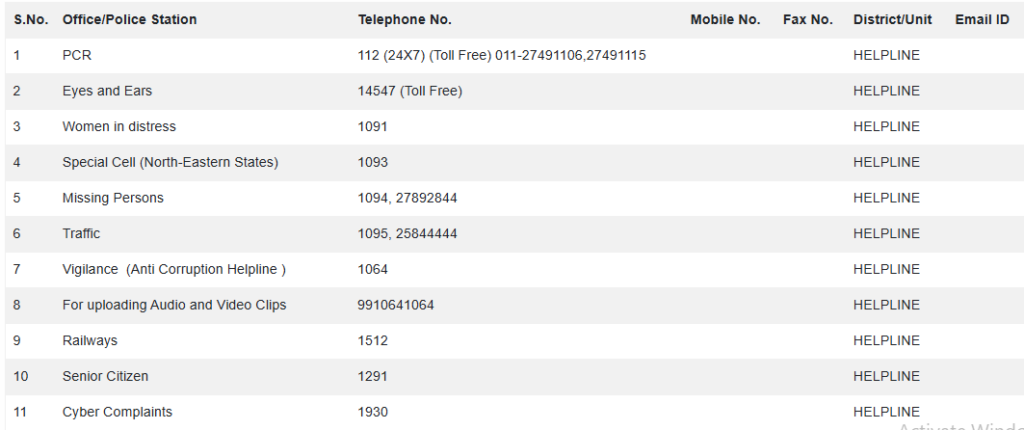1024x430 pixels.
Task: Click the Senior Citizen row name
Action: [x=107, y=376]
